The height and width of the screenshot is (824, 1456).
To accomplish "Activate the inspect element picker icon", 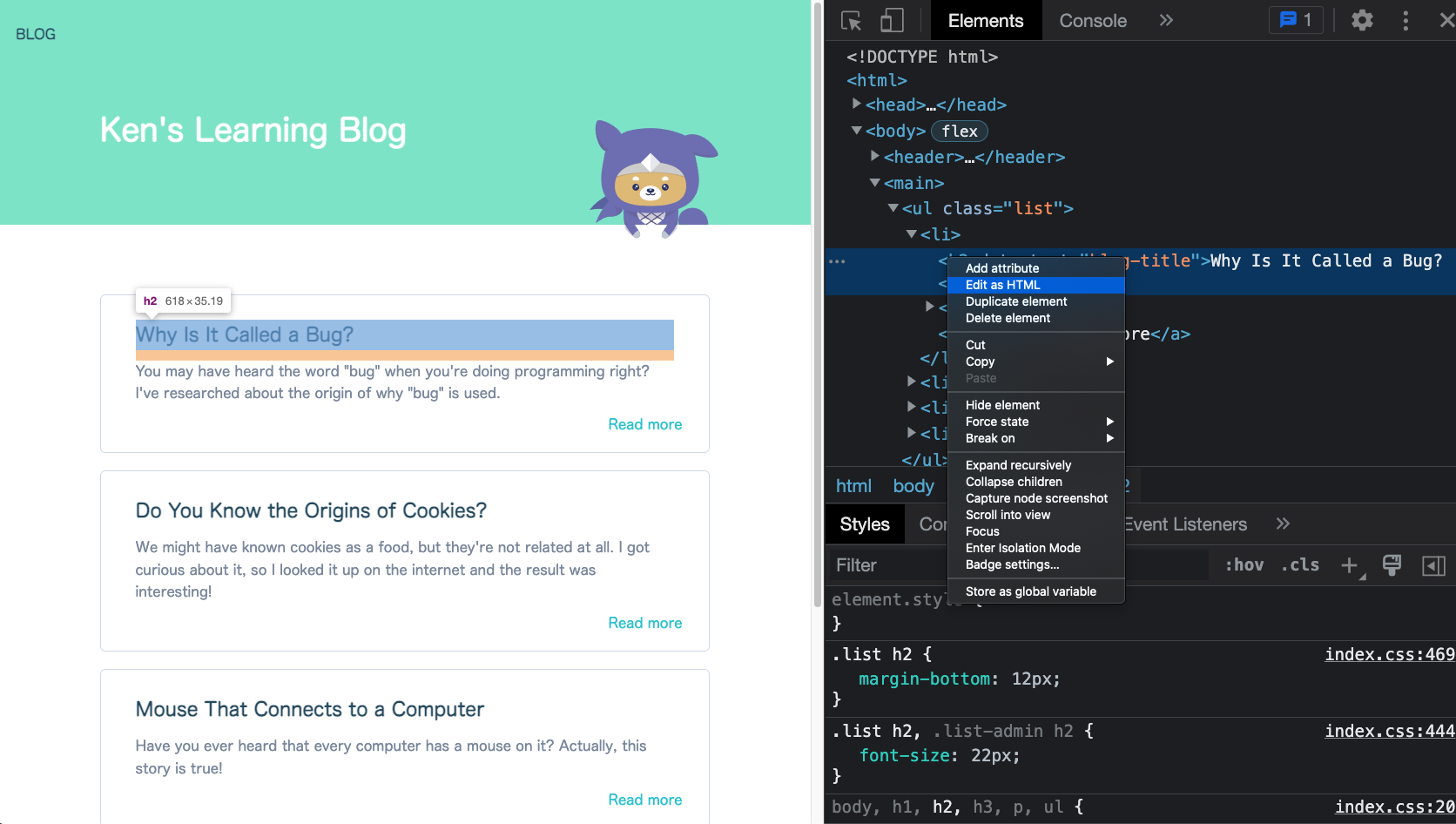I will click(851, 20).
